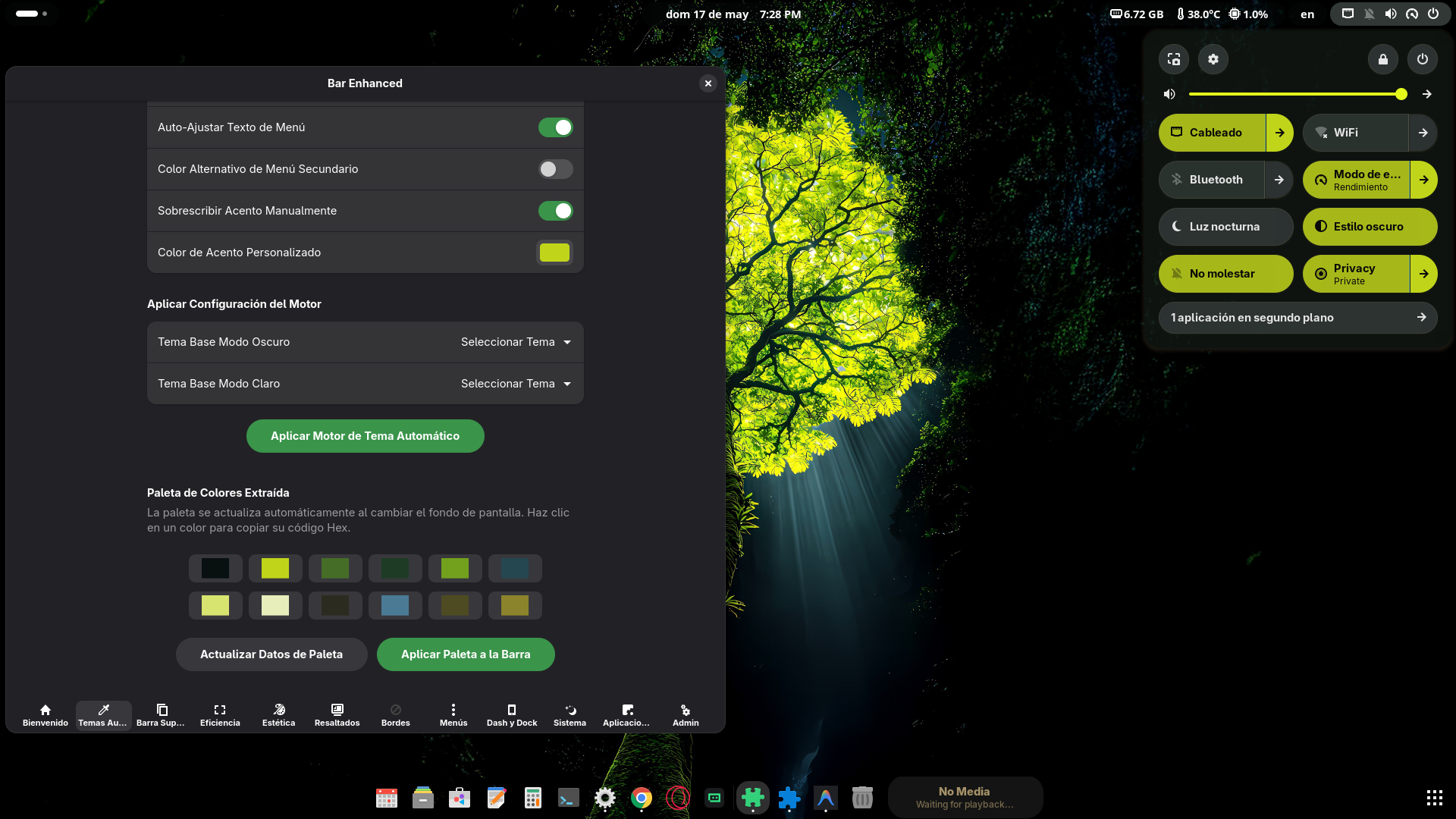
Task: Toggle Estilo oscuro dark style
Action: point(1370,227)
